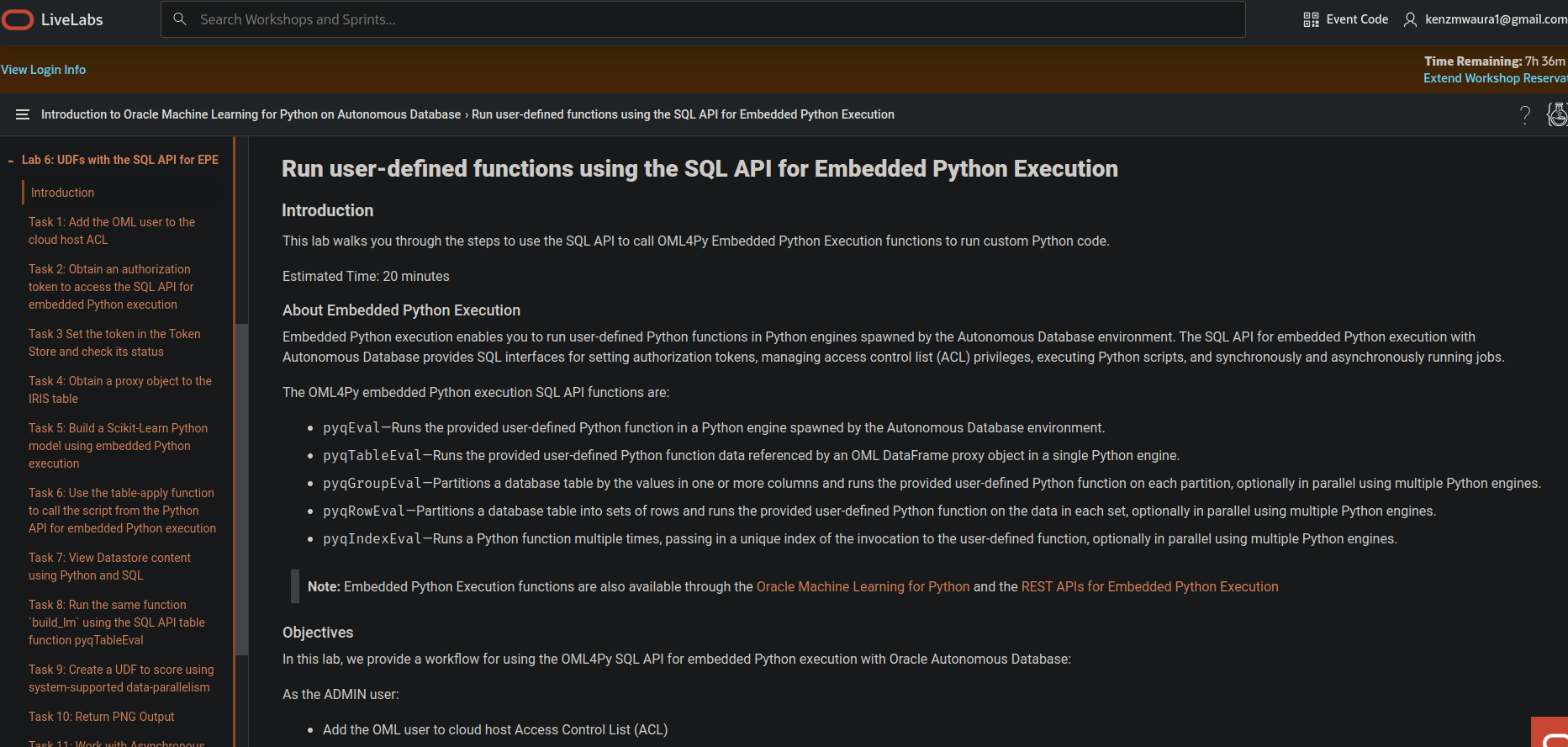Click the pyqGroupEval bullet item
1568x747 pixels.
tap(932, 484)
